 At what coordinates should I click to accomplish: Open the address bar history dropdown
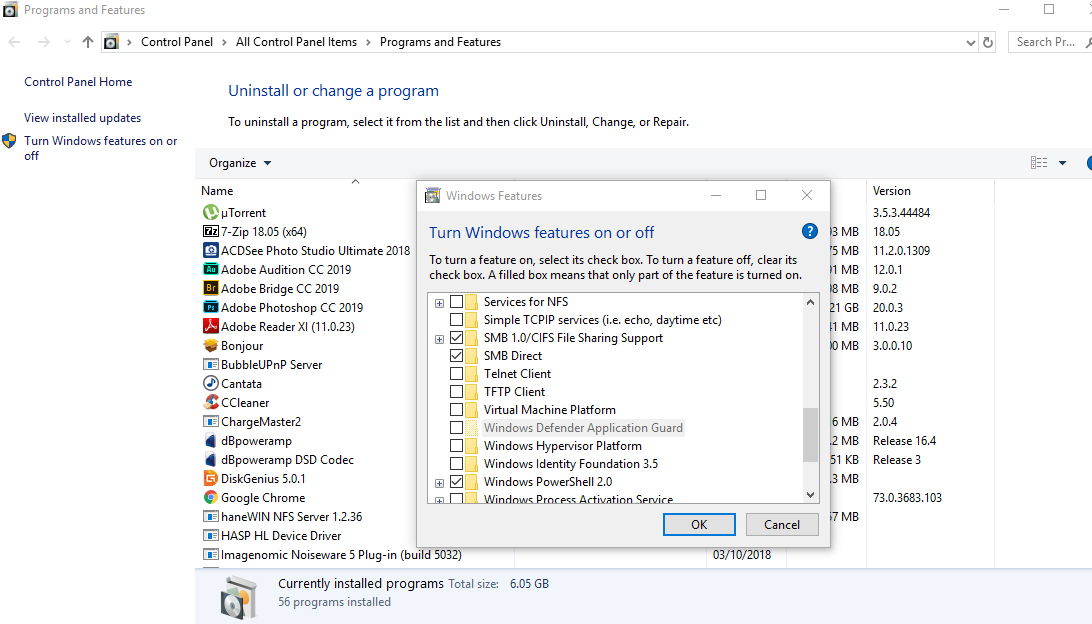(971, 42)
